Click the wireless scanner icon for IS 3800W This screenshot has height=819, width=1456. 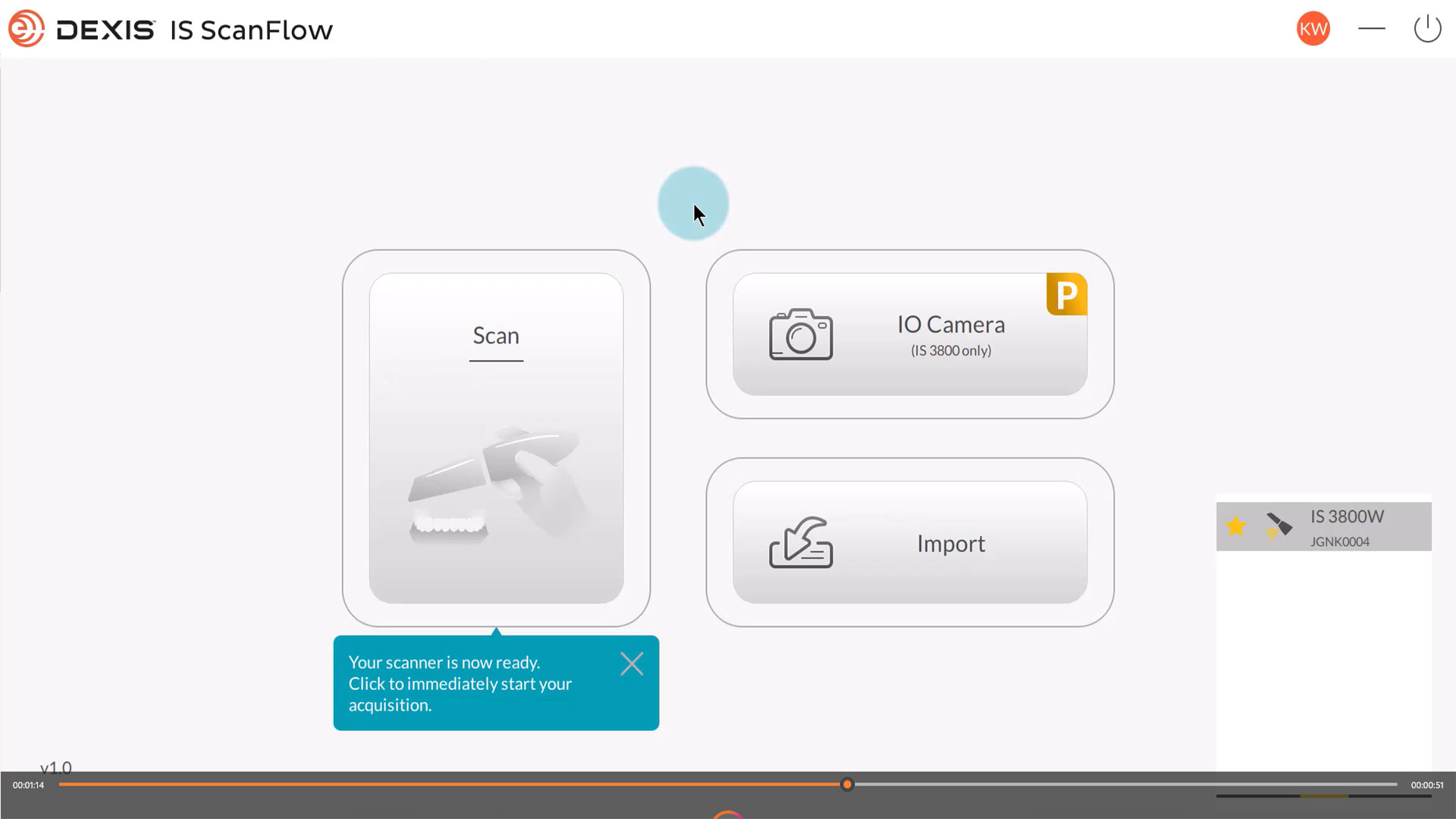(1278, 526)
